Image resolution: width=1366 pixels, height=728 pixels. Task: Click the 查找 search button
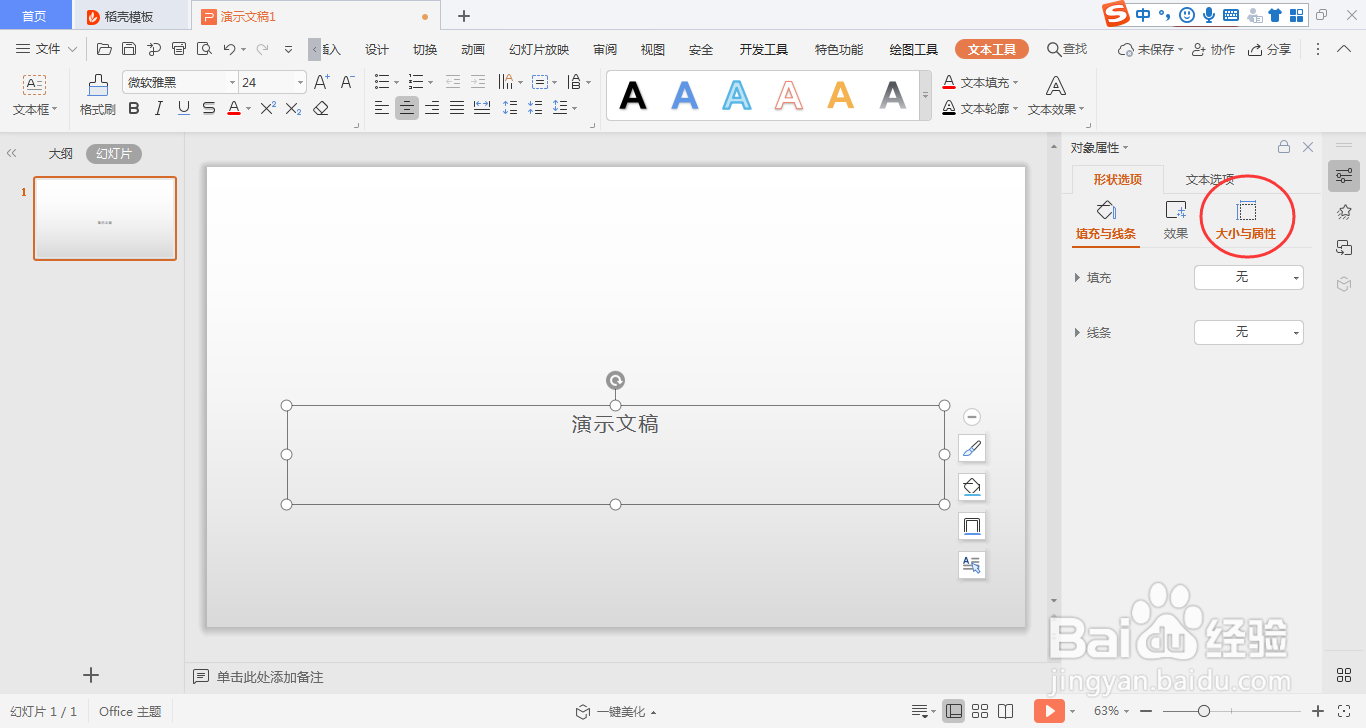click(1067, 49)
